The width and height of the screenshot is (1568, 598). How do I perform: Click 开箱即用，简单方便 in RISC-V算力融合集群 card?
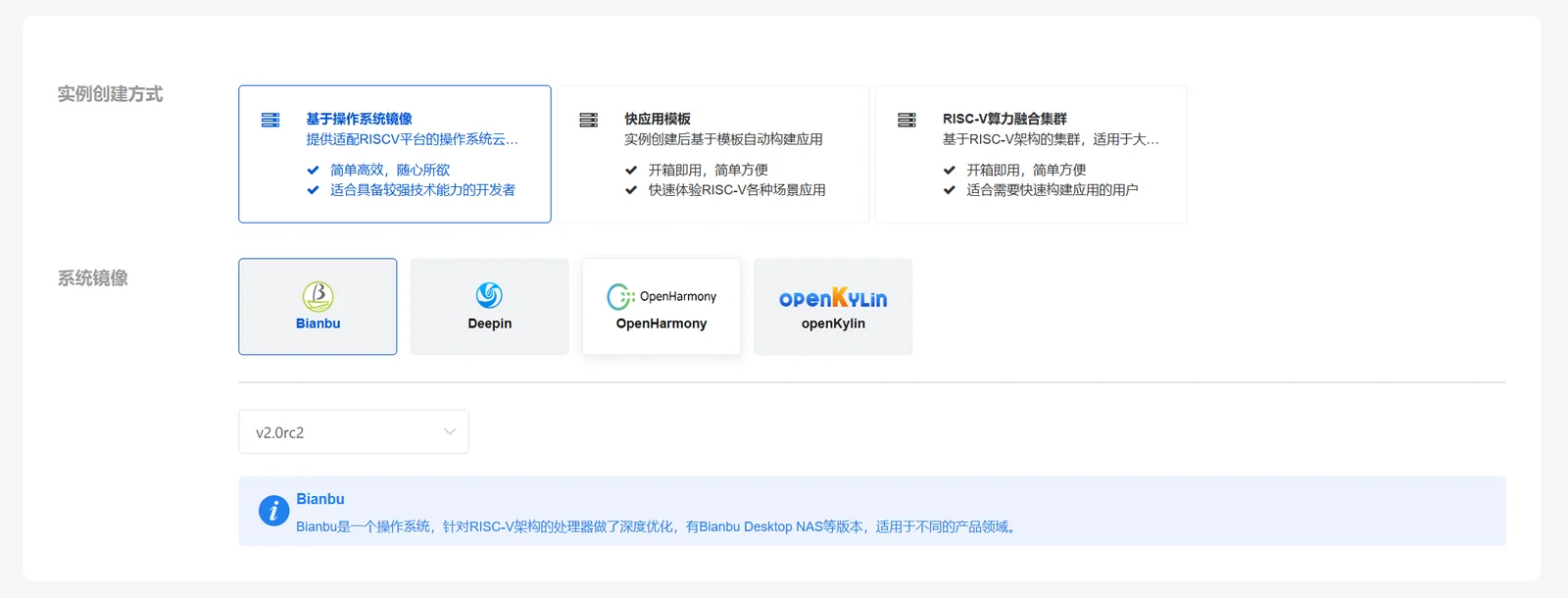pyautogui.click(x=1027, y=170)
